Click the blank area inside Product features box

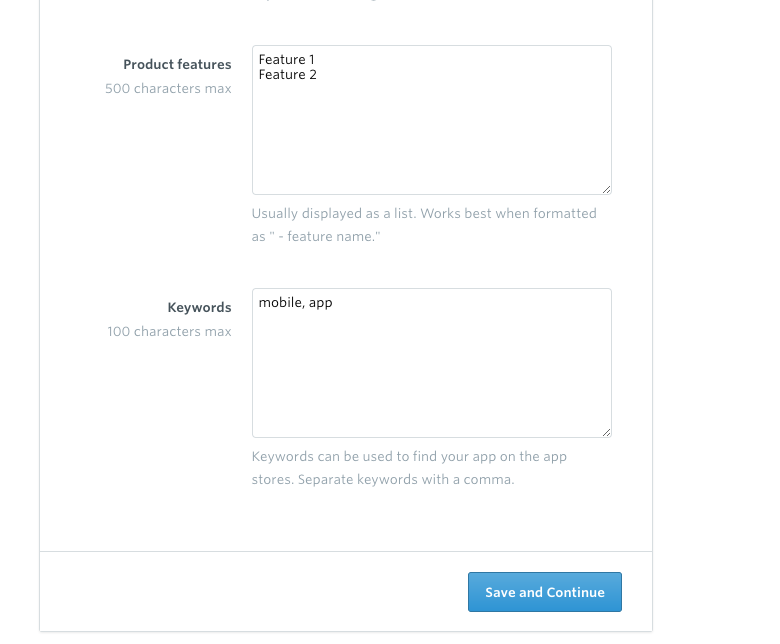pos(432,139)
